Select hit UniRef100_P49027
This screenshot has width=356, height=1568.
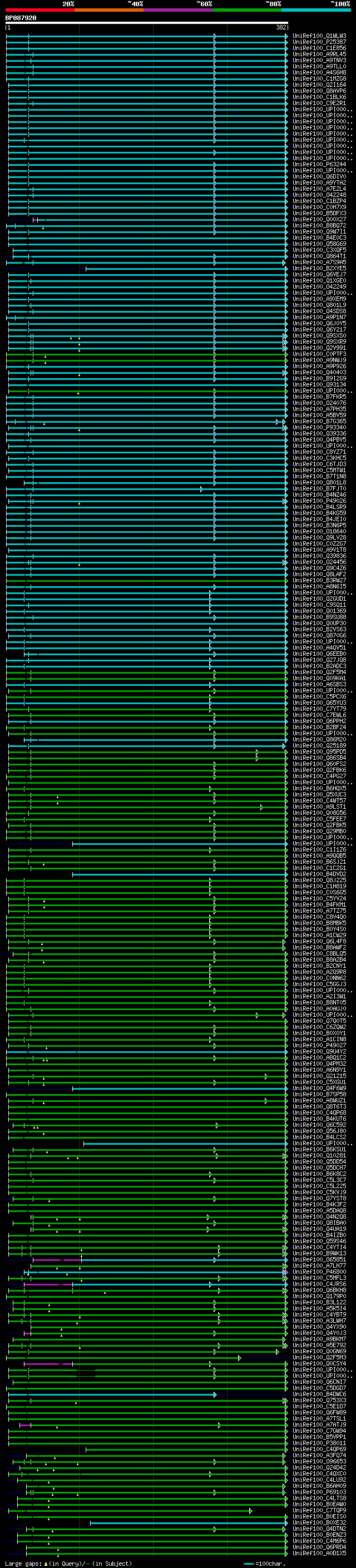319,1046
